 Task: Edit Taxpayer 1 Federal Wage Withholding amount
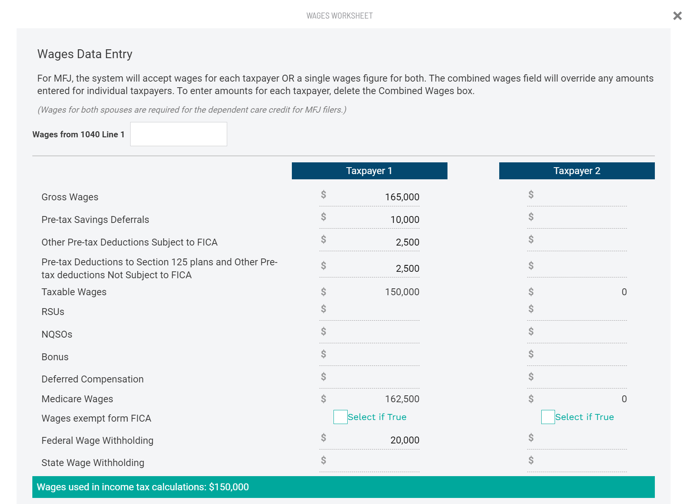point(369,440)
